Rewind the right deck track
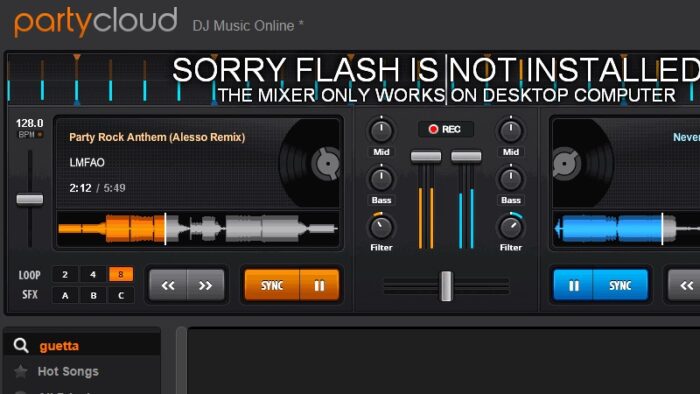The height and width of the screenshot is (394, 700). [684, 286]
